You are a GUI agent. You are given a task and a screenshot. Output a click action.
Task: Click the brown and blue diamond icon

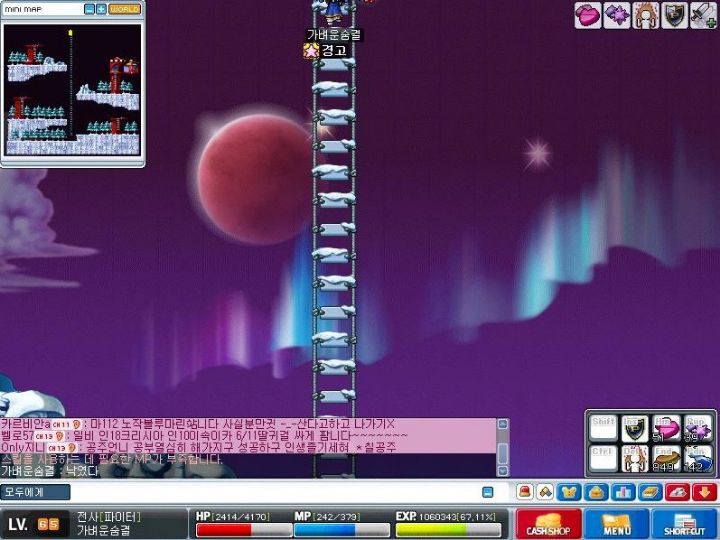click(x=545, y=492)
